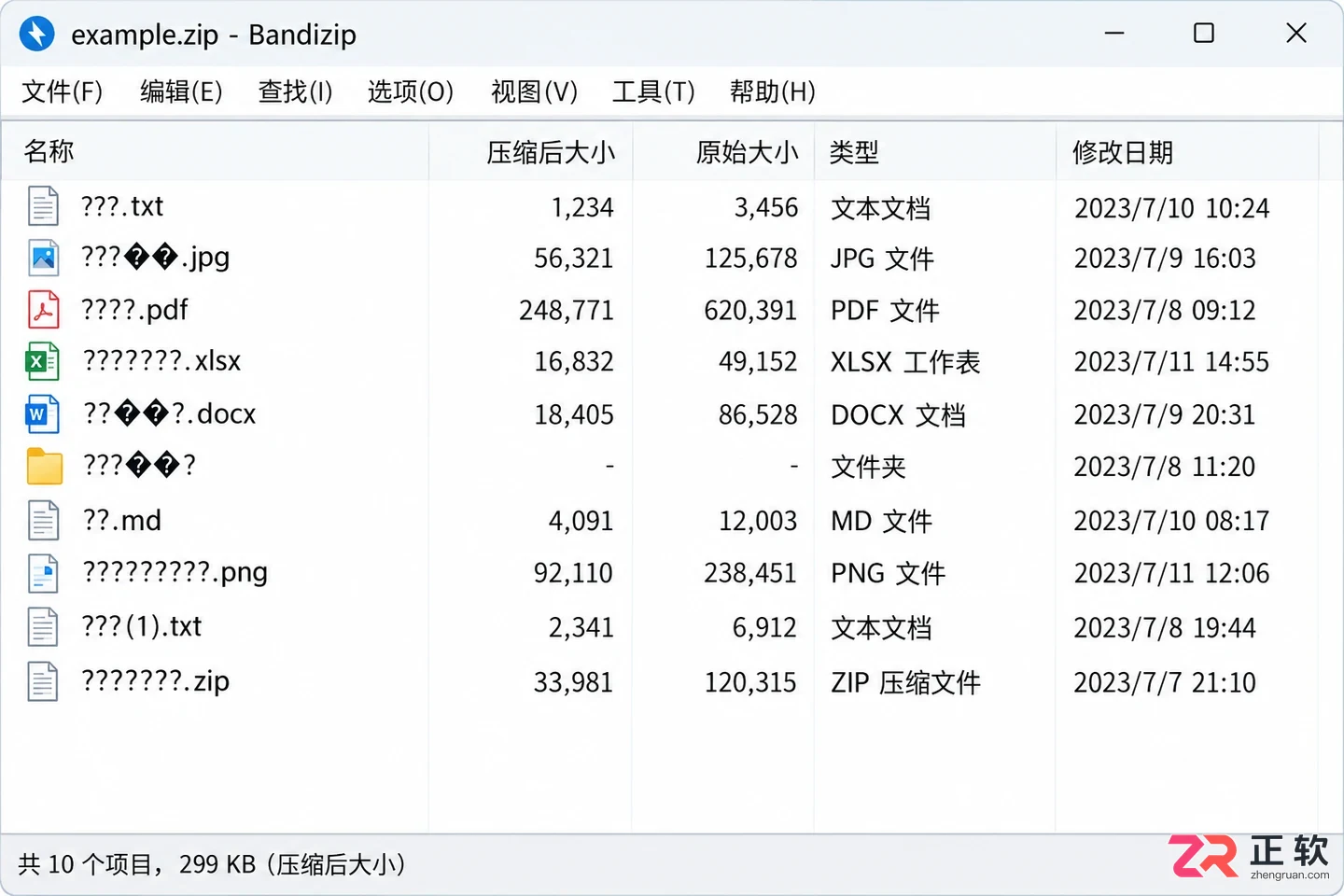Select the ???(1).txt file name
Screen dimensions: 1344x896
pos(141,626)
